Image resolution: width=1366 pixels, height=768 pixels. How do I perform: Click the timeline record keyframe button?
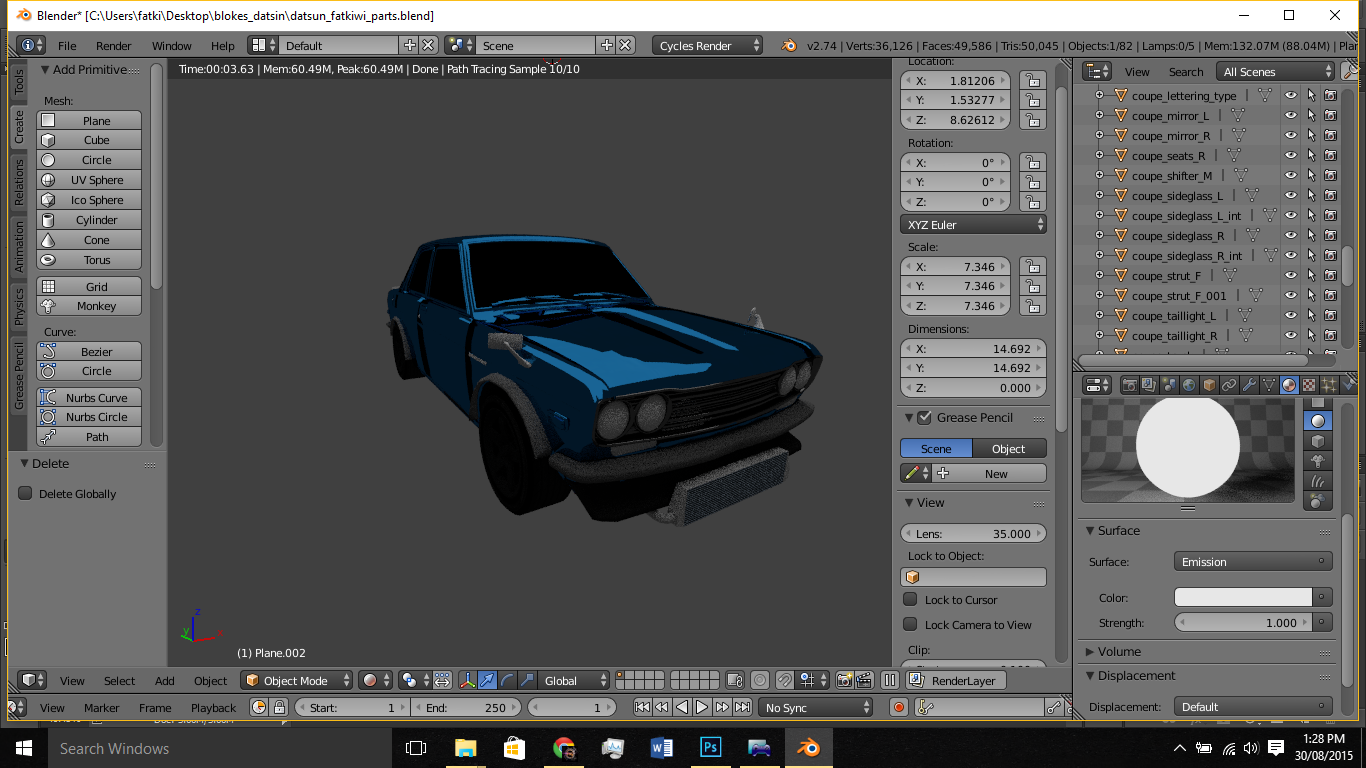tap(898, 707)
